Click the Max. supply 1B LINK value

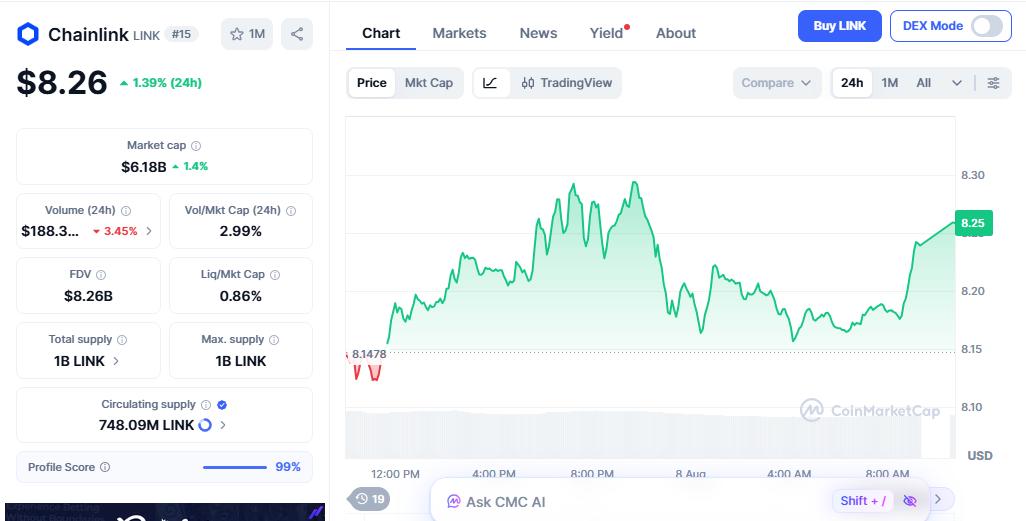point(241,361)
